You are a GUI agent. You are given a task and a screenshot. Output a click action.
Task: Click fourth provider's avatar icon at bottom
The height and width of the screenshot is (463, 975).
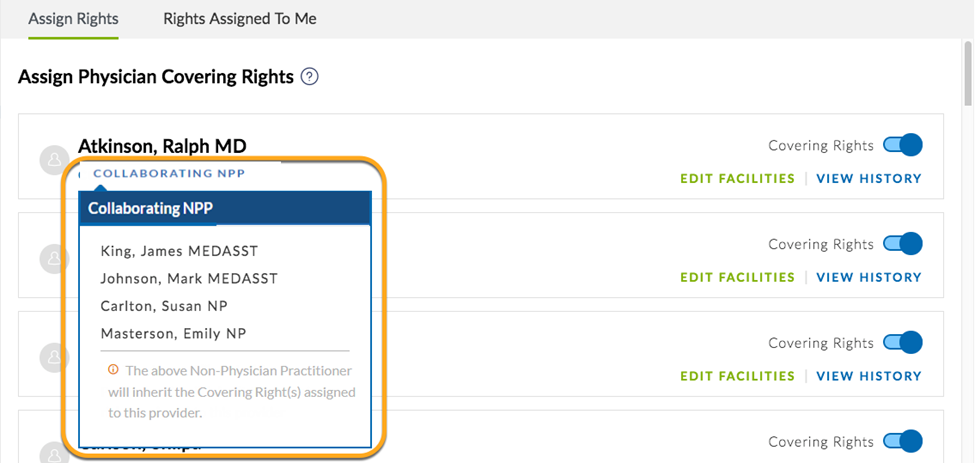pos(54,454)
